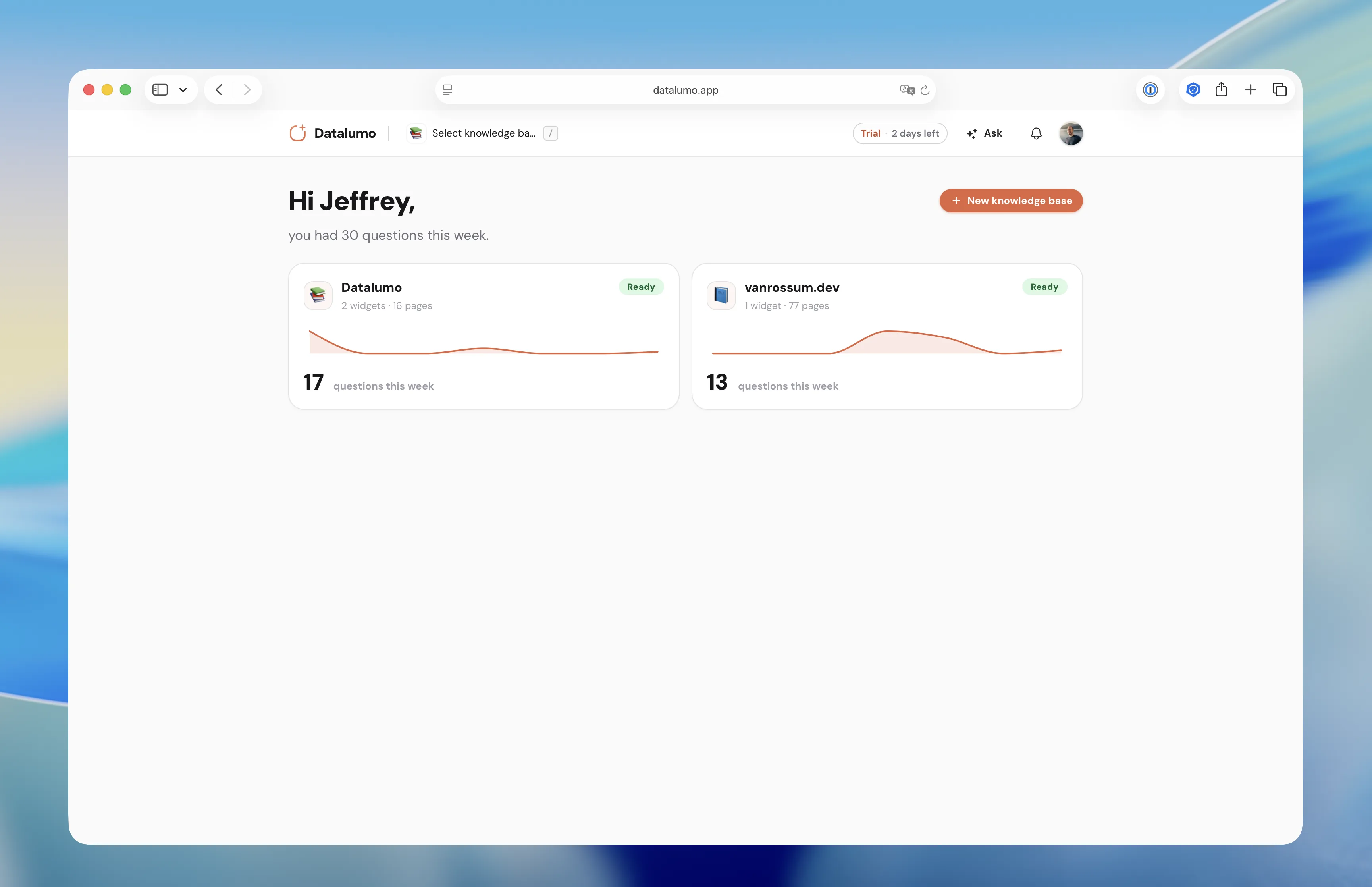Open the Trial 2 days left badge

(899, 133)
